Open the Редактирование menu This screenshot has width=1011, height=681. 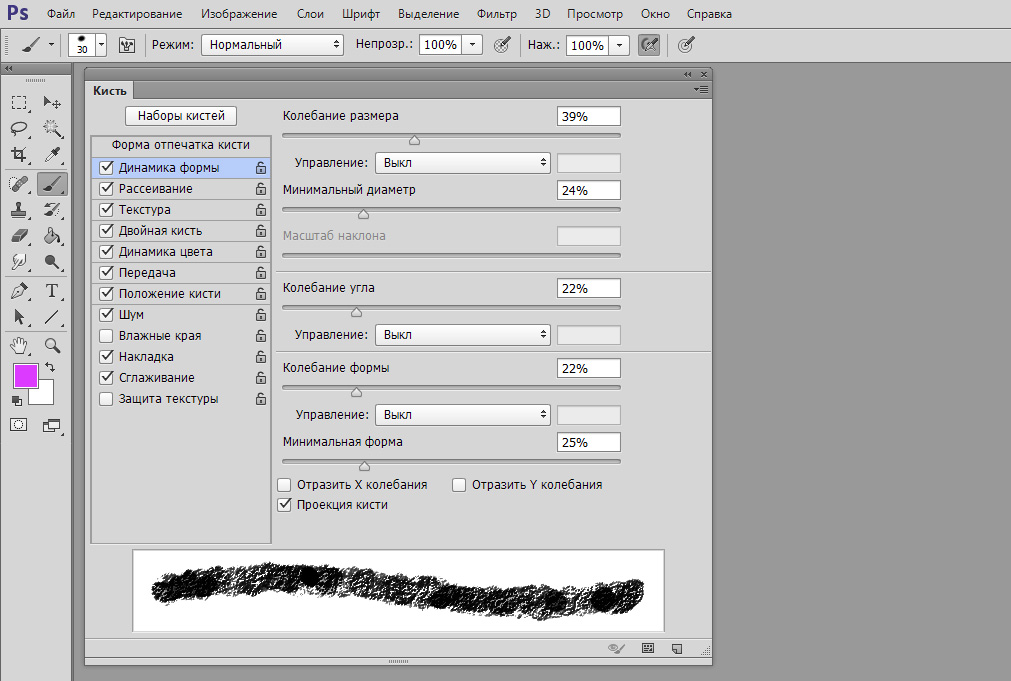click(x=137, y=14)
